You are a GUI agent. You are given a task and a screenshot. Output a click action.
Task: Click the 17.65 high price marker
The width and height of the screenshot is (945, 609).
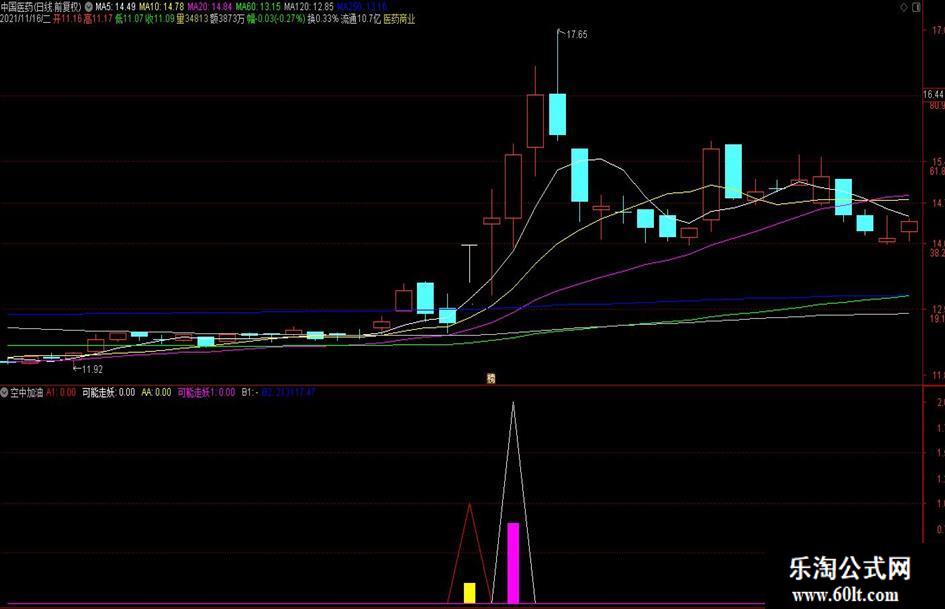577,34
